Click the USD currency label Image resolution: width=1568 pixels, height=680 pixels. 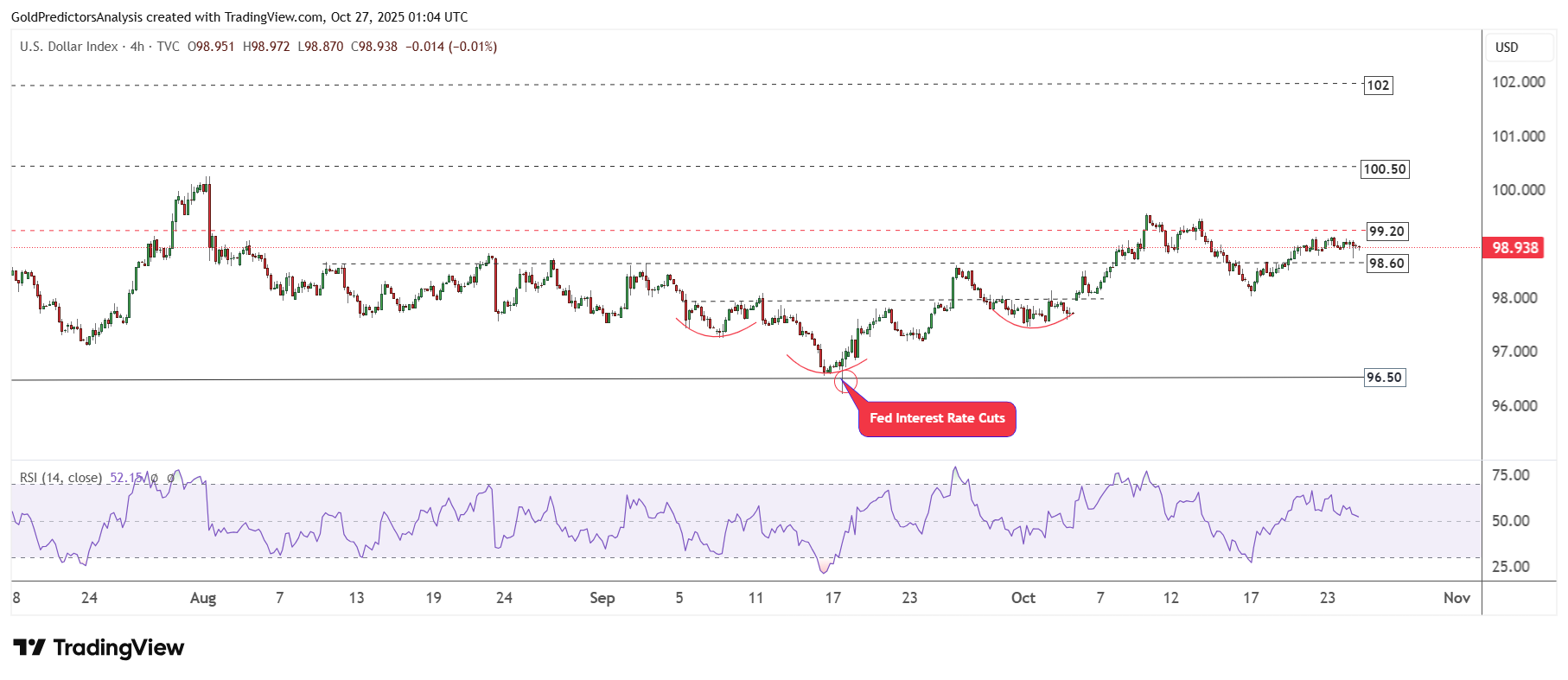pos(1507,48)
